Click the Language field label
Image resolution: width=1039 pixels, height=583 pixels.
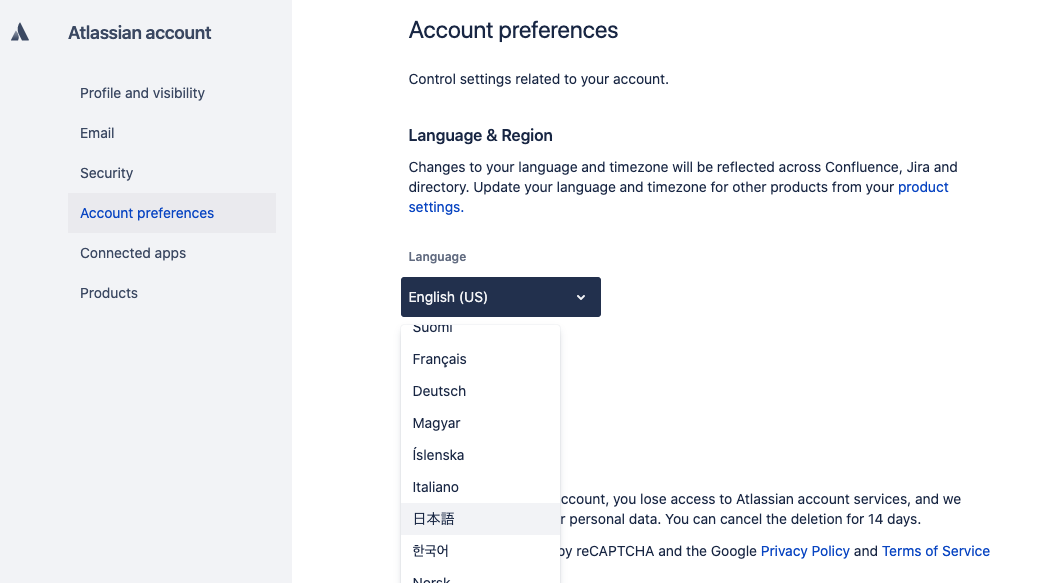(437, 257)
